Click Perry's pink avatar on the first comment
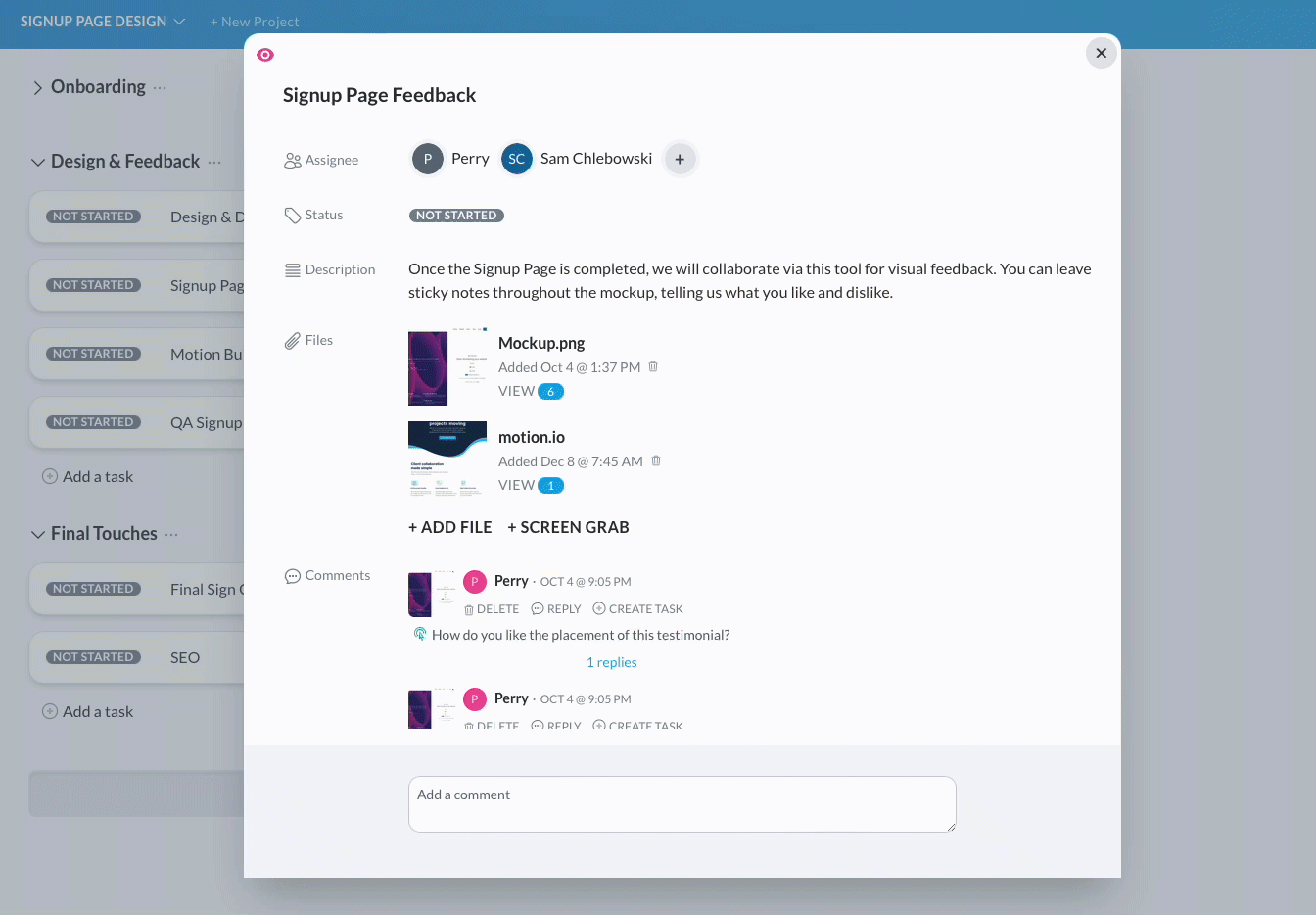 click(475, 582)
